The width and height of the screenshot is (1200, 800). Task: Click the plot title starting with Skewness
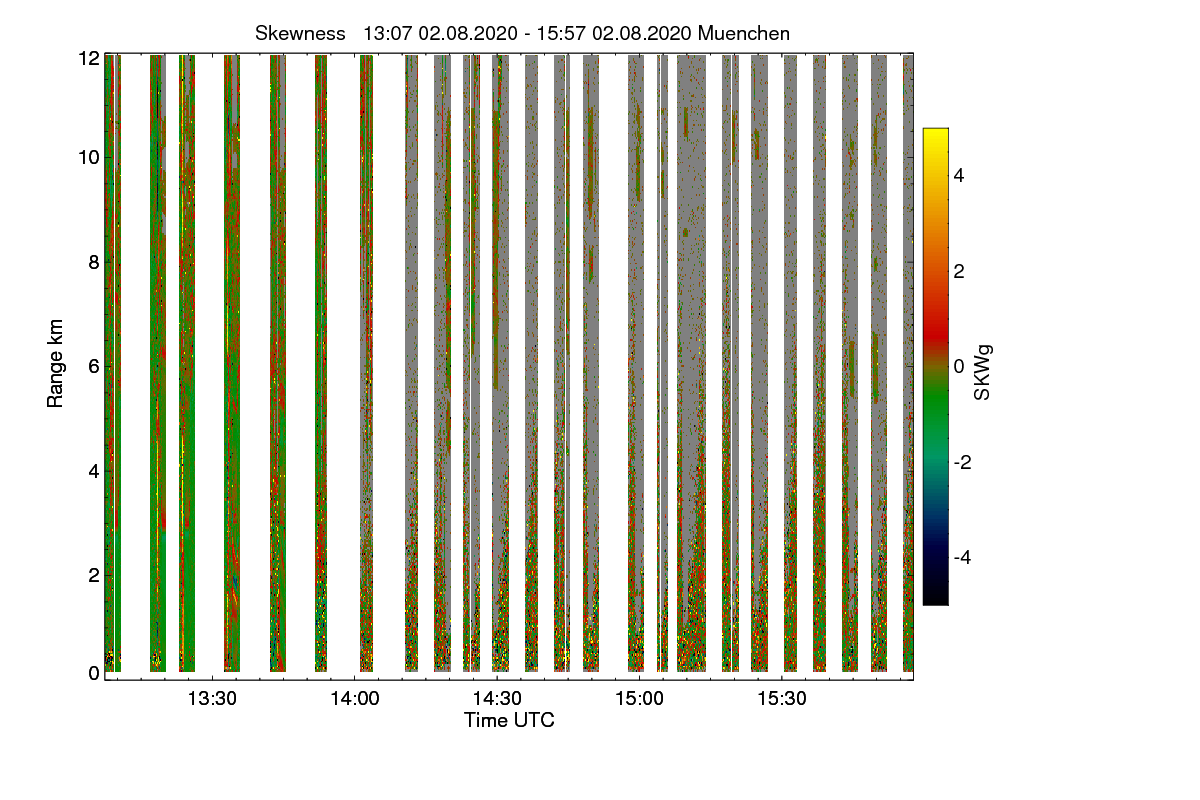coord(522,33)
